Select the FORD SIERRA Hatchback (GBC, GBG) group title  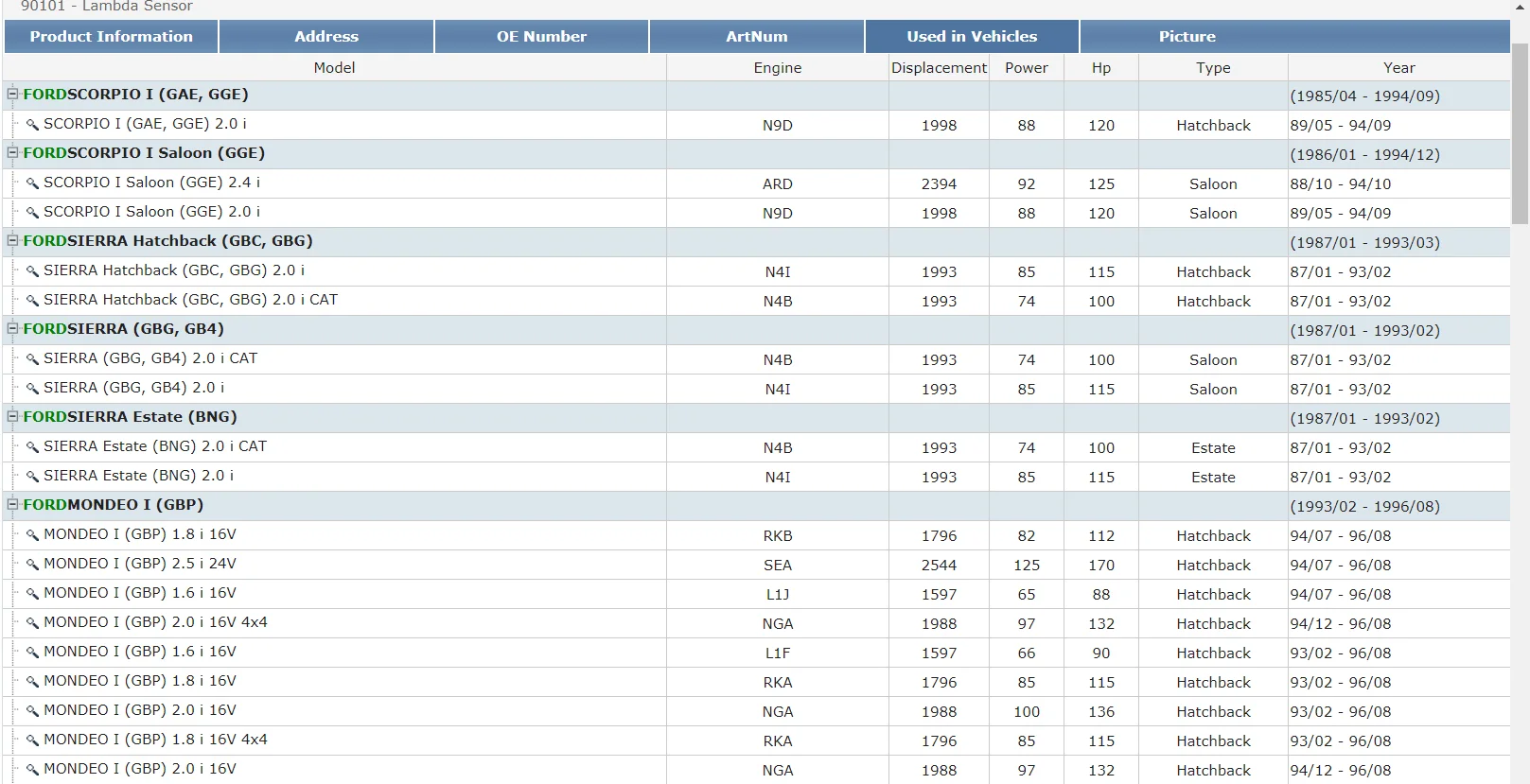[167, 241]
